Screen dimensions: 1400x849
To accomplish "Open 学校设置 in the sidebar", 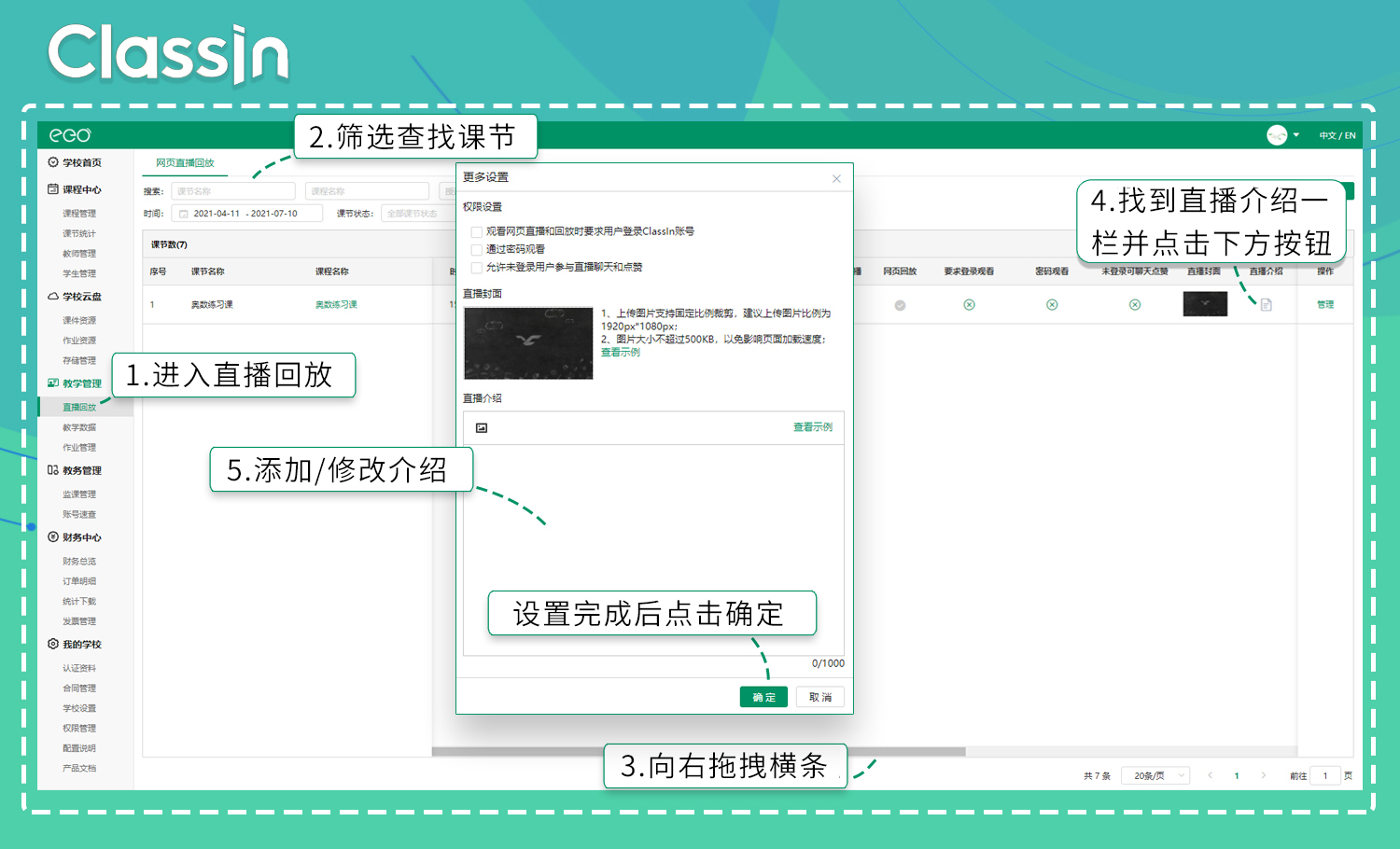I will click(79, 709).
